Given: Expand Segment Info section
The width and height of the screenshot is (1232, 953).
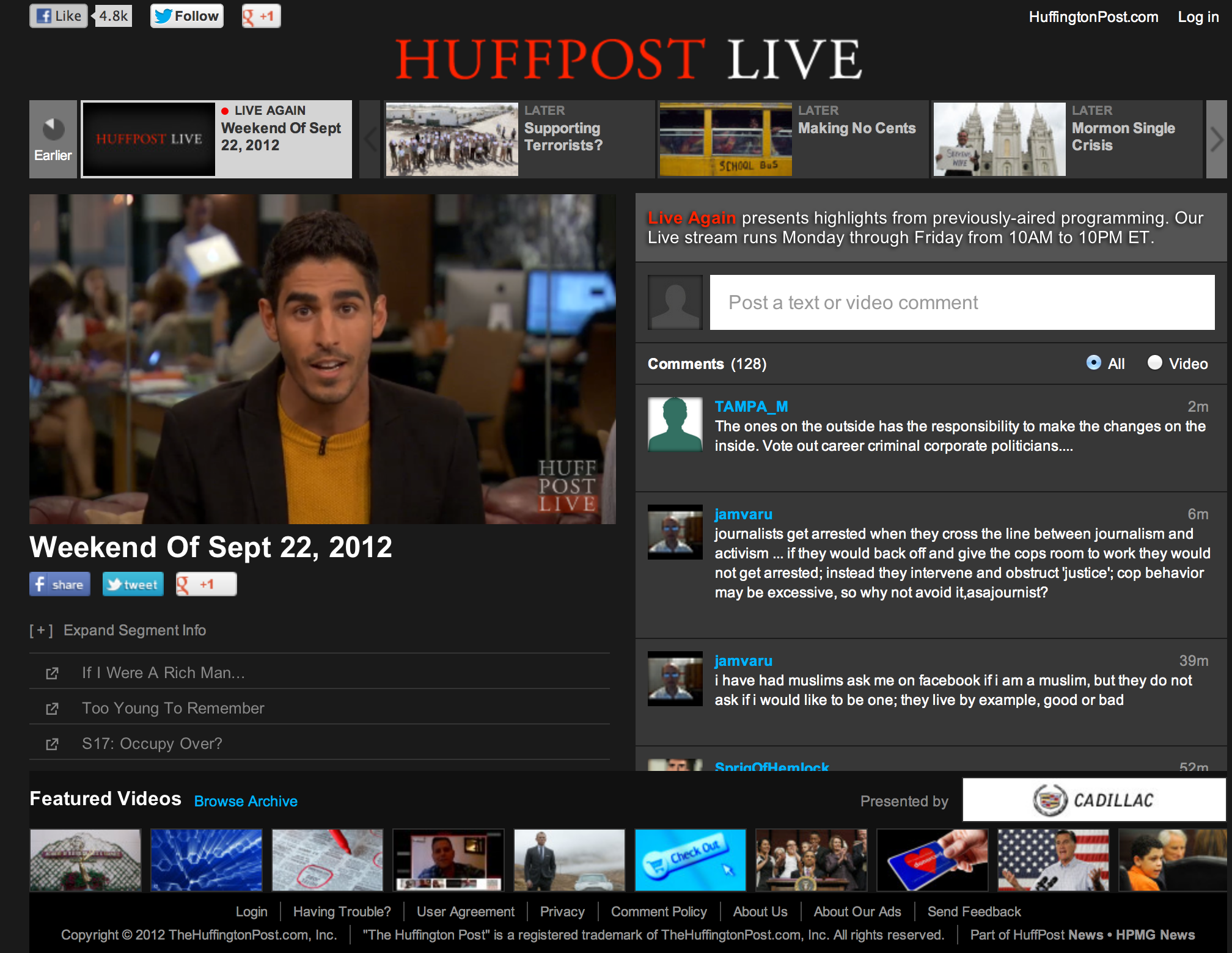Looking at the screenshot, I should tap(118, 630).
